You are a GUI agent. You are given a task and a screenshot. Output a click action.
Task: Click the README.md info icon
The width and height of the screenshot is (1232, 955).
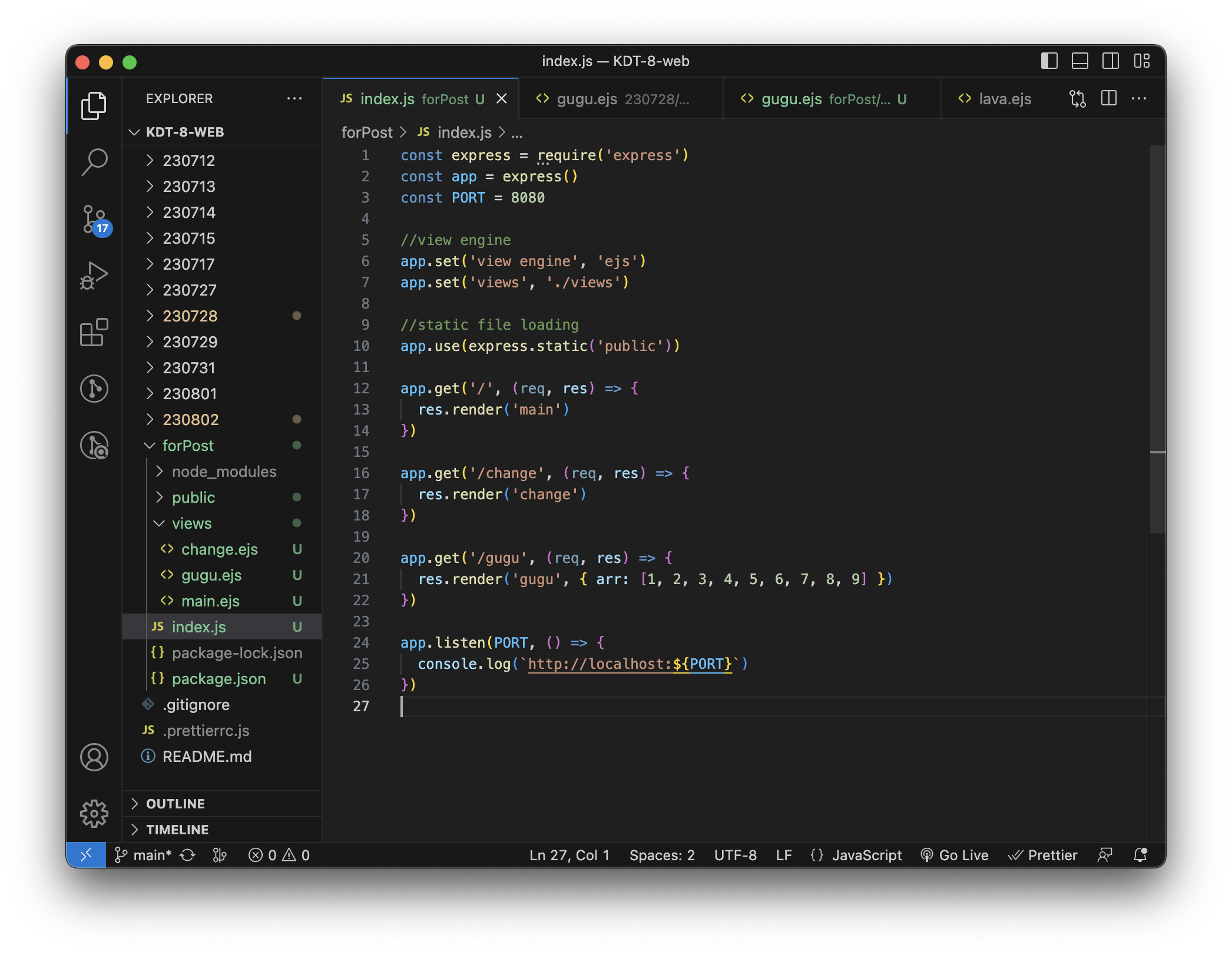(x=148, y=756)
